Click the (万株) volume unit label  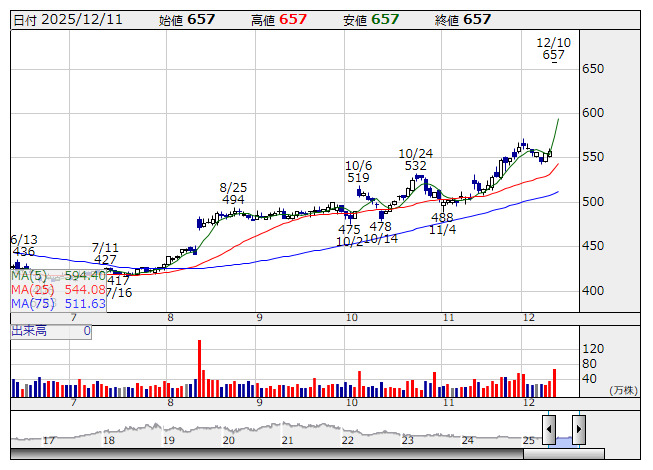click(623, 390)
